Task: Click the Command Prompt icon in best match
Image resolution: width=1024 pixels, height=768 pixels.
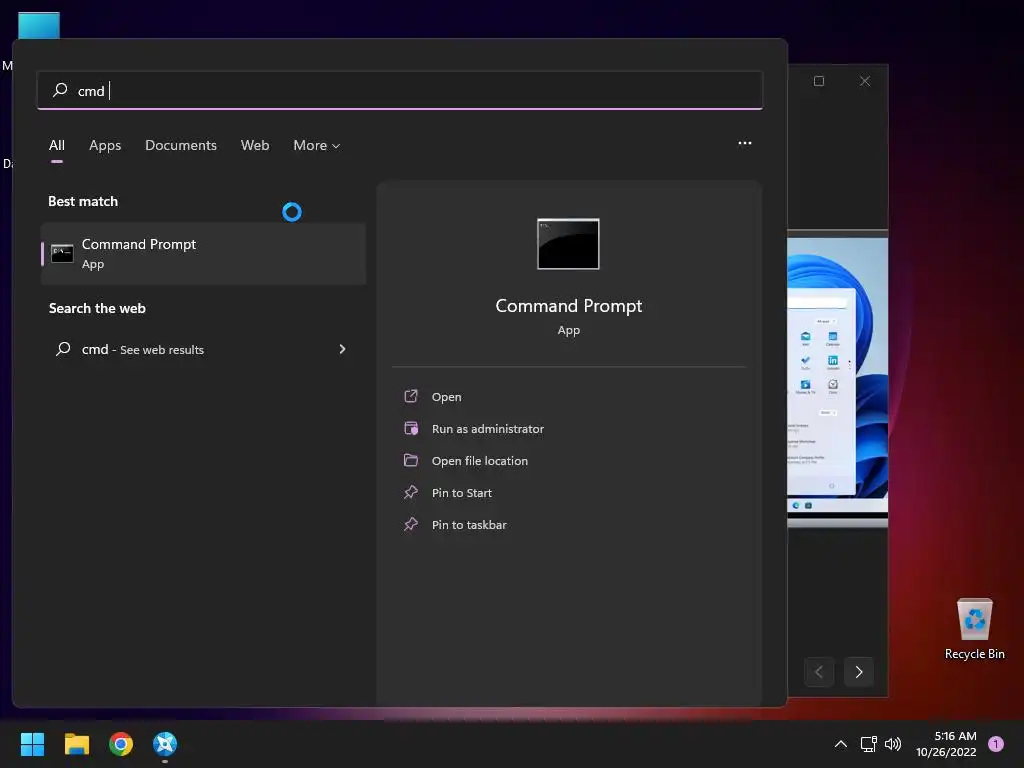Action: (62, 253)
